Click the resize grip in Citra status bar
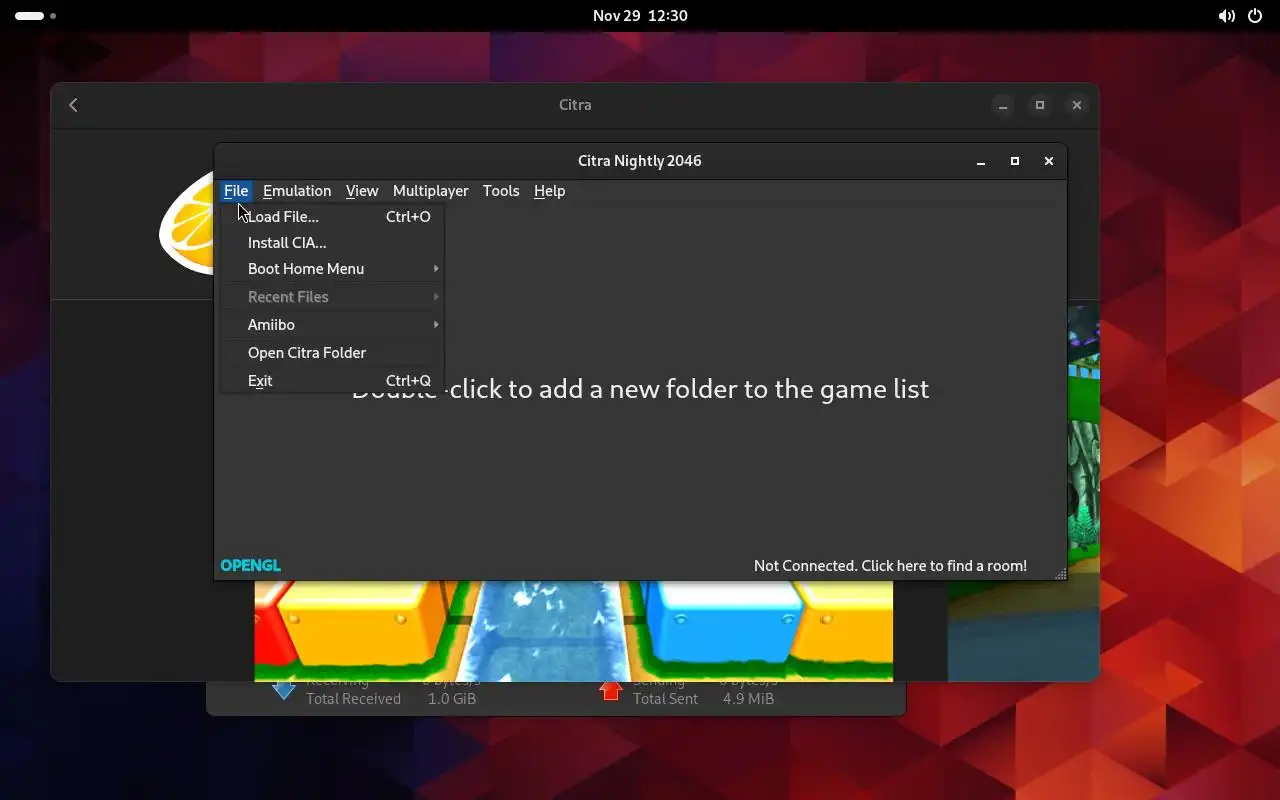 click(x=1060, y=574)
